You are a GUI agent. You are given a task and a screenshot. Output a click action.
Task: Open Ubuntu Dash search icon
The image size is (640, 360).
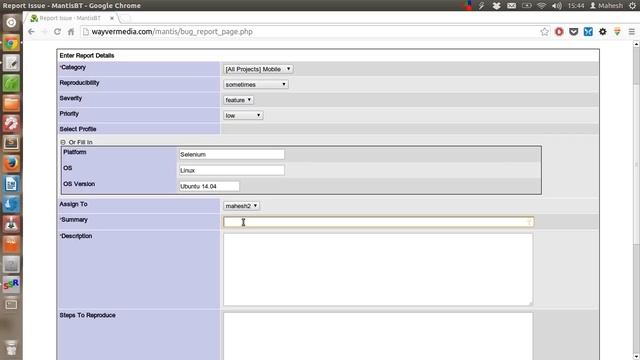coord(11,22)
